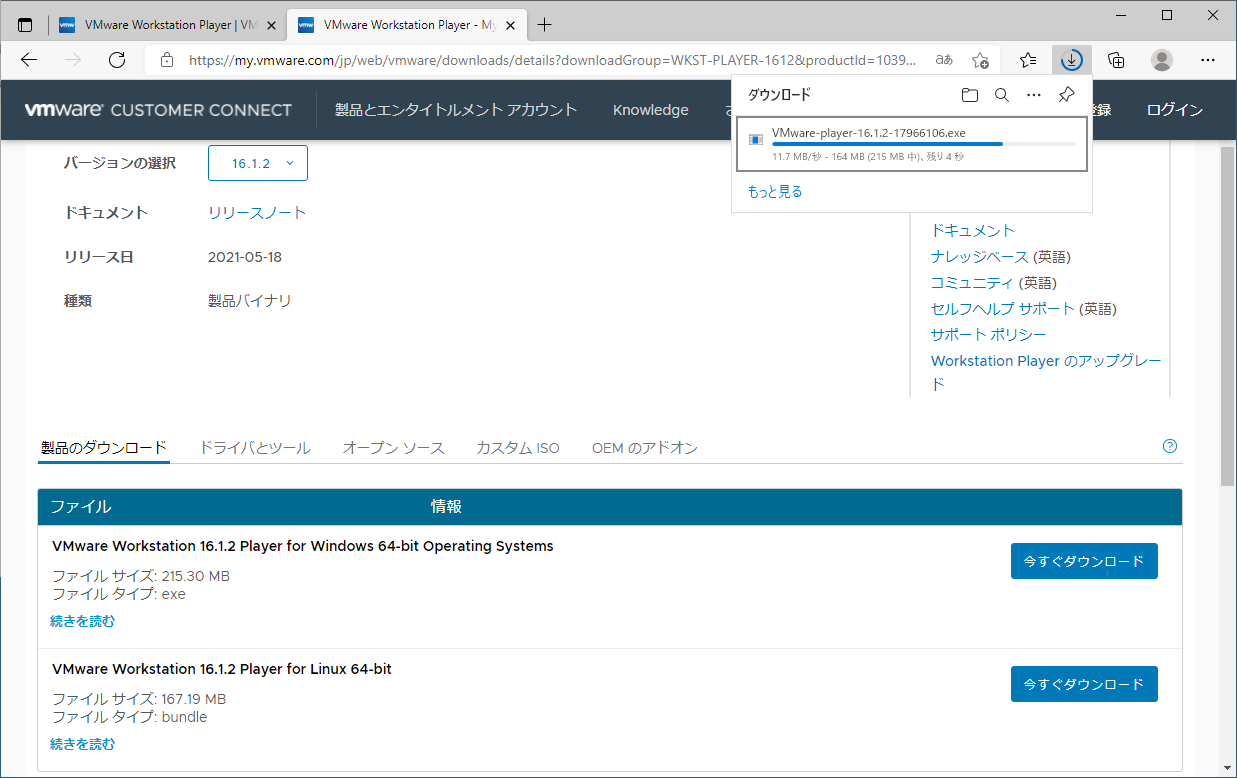This screenshot has height=778, width=1237.
Task: Open browser settings and more menu
Action: click(x=1206, y=60)
